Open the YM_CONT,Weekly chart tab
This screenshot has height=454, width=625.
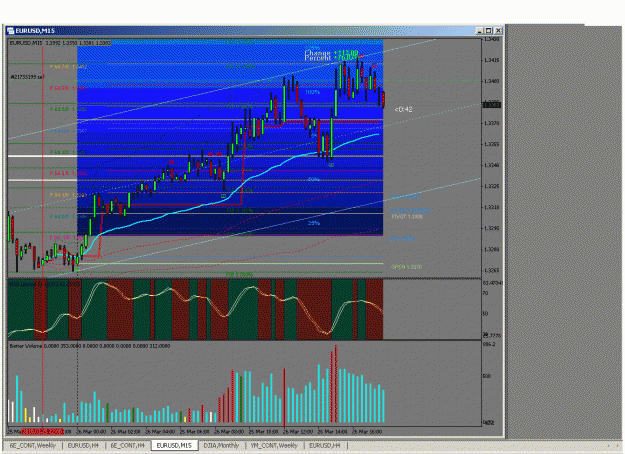tap(274, 445)
